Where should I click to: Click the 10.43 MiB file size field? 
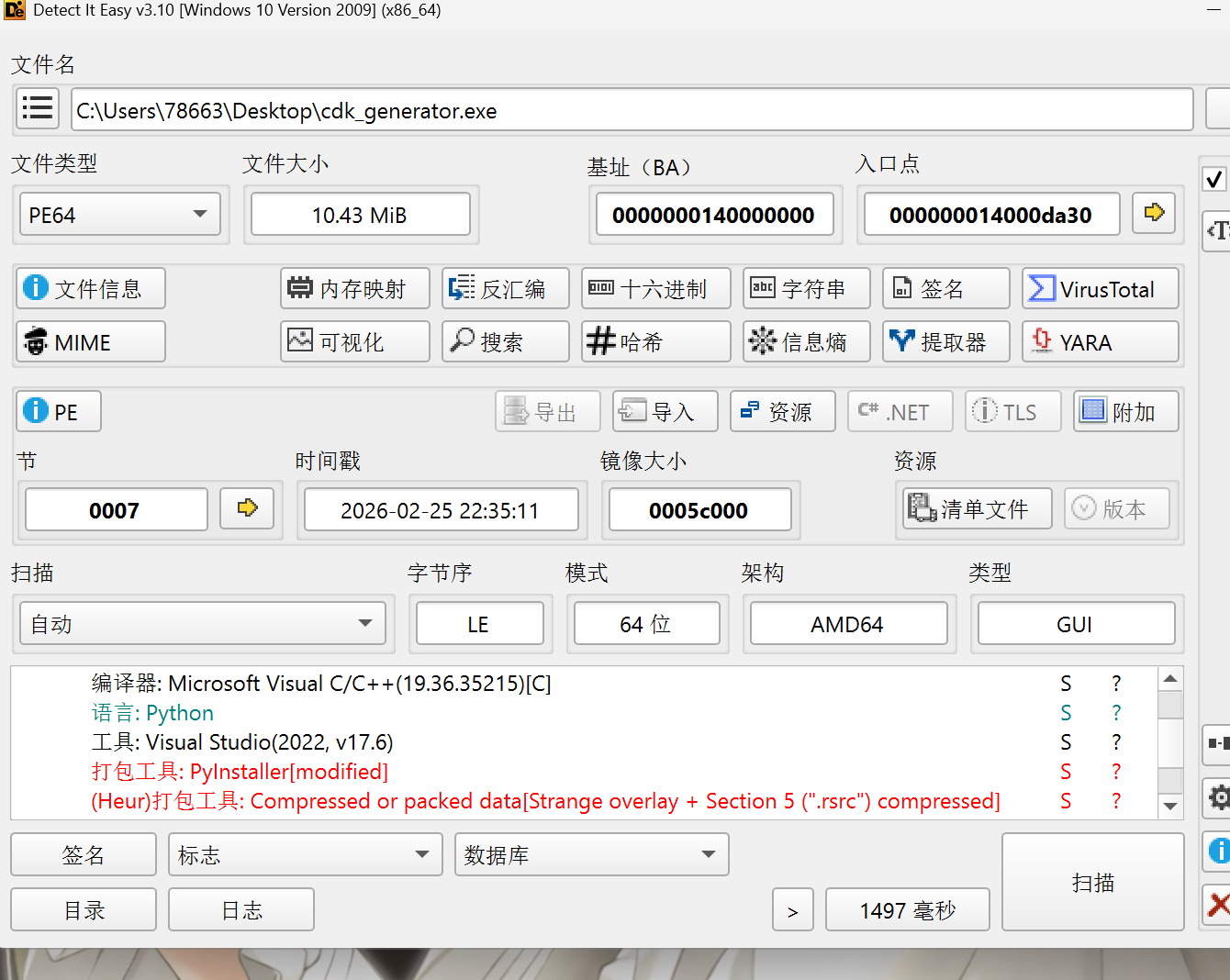click(361, 215)
